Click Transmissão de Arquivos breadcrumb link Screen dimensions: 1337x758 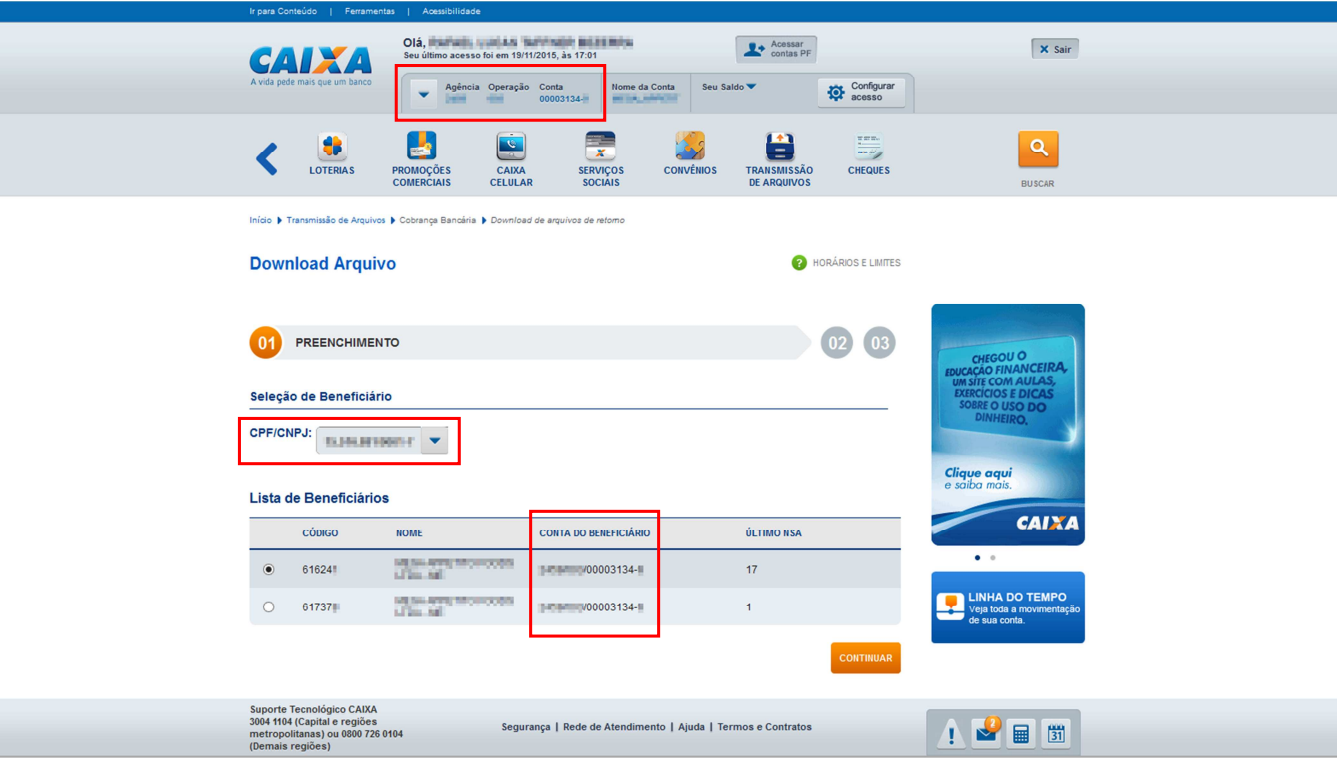coord(335,220)
